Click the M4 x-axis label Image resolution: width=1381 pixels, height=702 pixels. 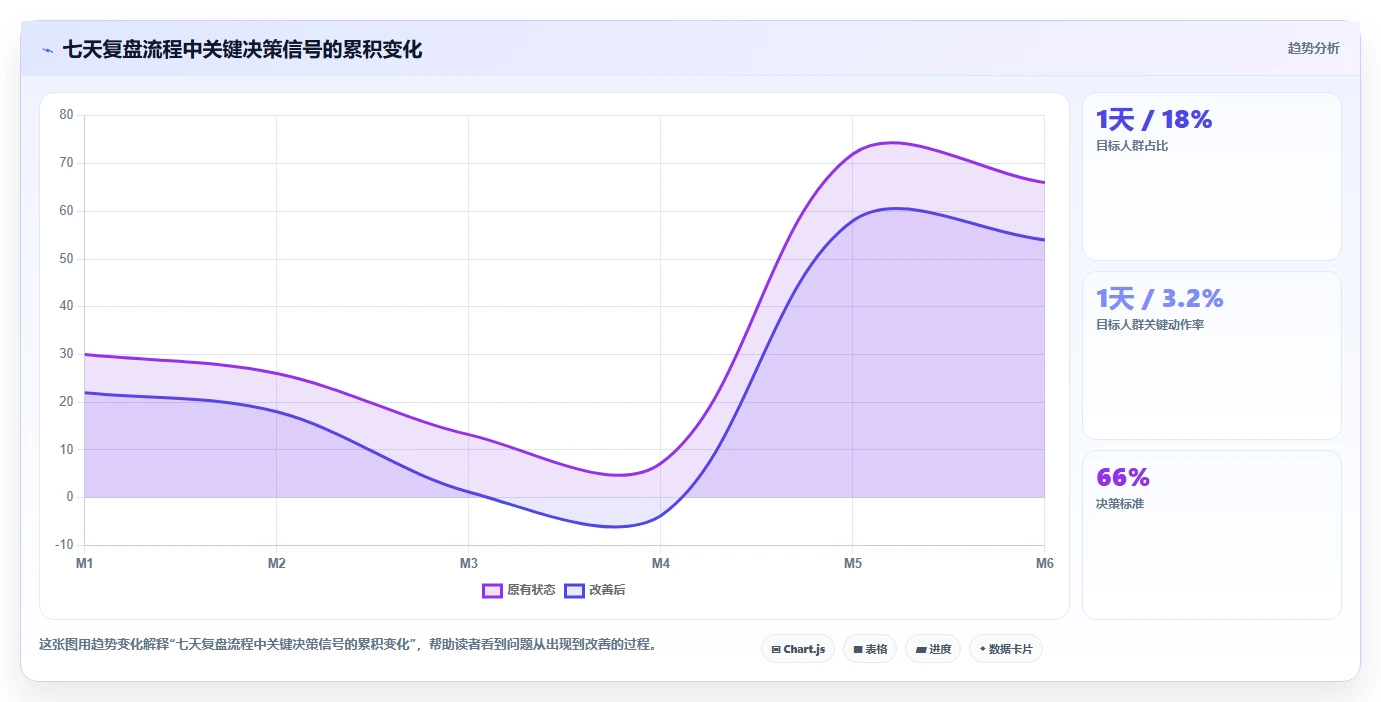[661, 564]
